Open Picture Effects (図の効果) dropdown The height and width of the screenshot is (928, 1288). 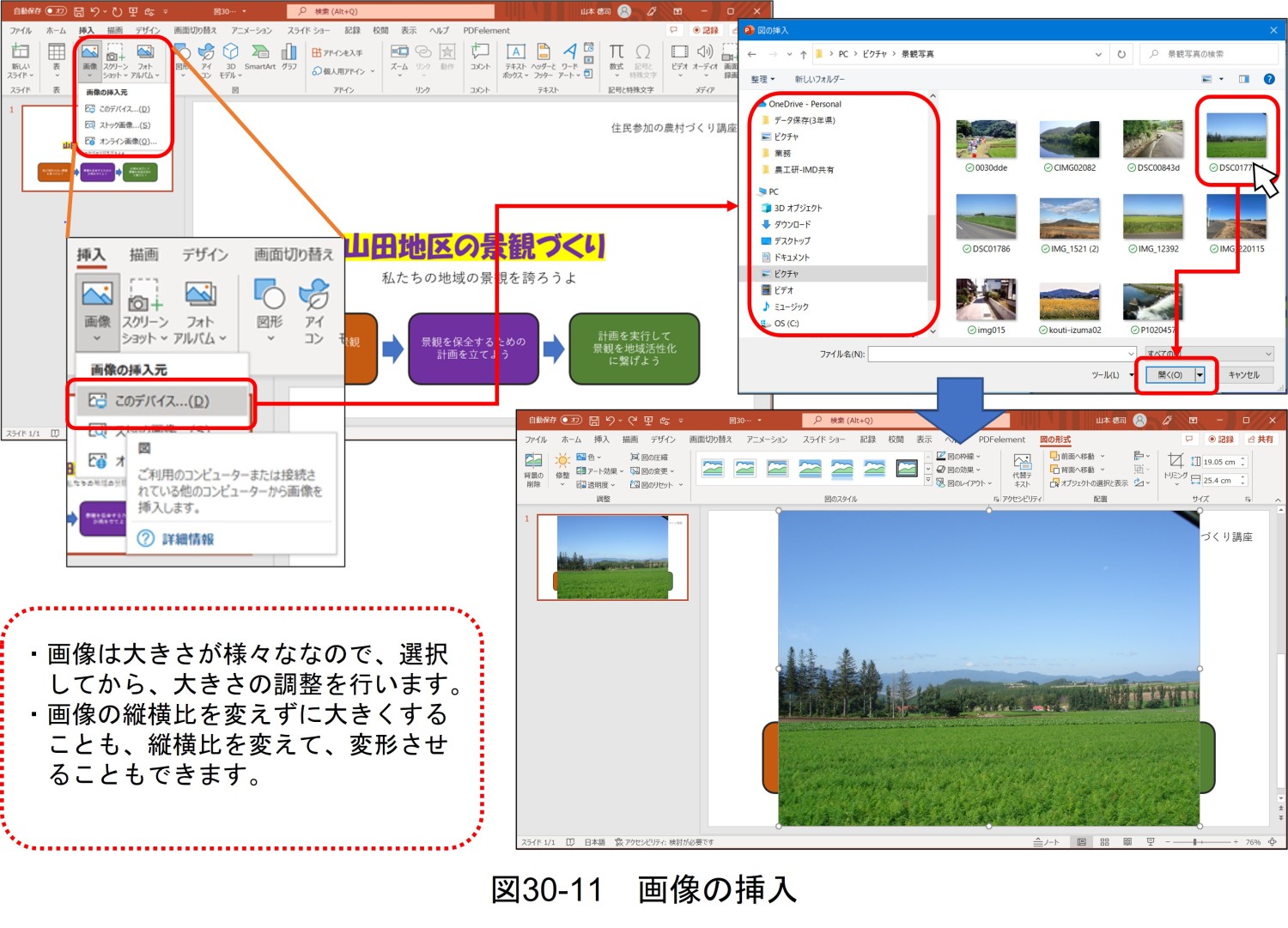click(x=959, y=470)
